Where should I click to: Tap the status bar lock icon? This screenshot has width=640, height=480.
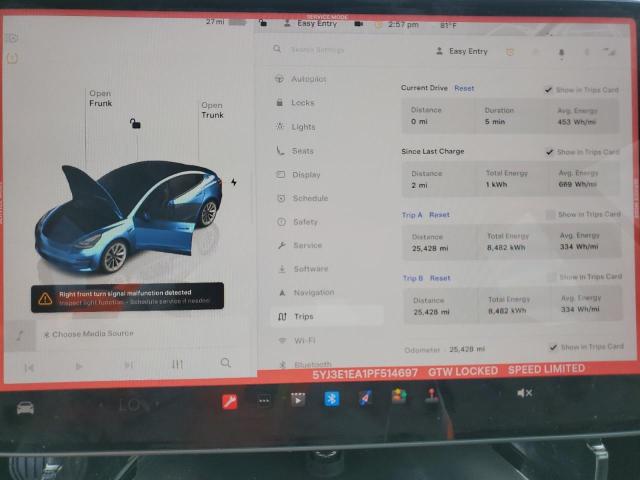263,23
